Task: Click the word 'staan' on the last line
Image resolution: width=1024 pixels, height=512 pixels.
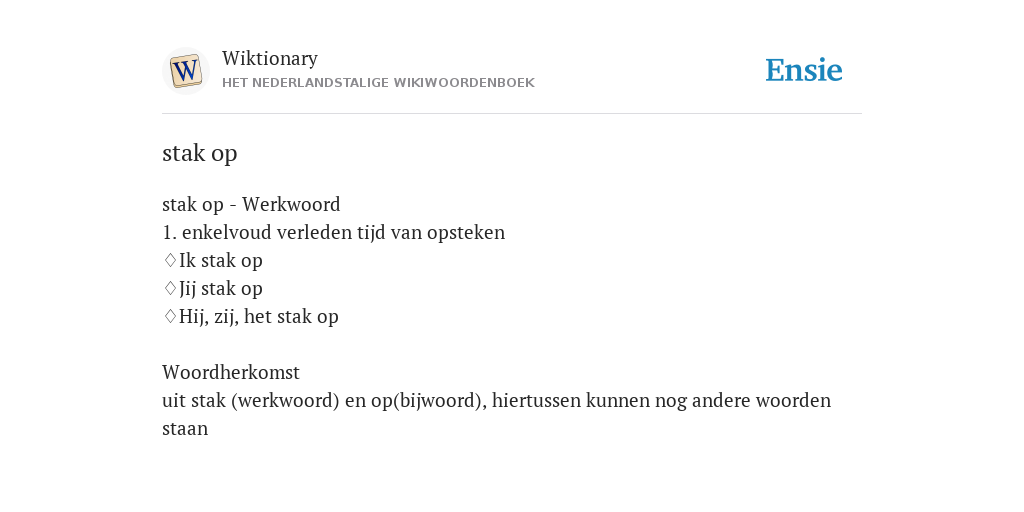Action: [x=185, y=429]
